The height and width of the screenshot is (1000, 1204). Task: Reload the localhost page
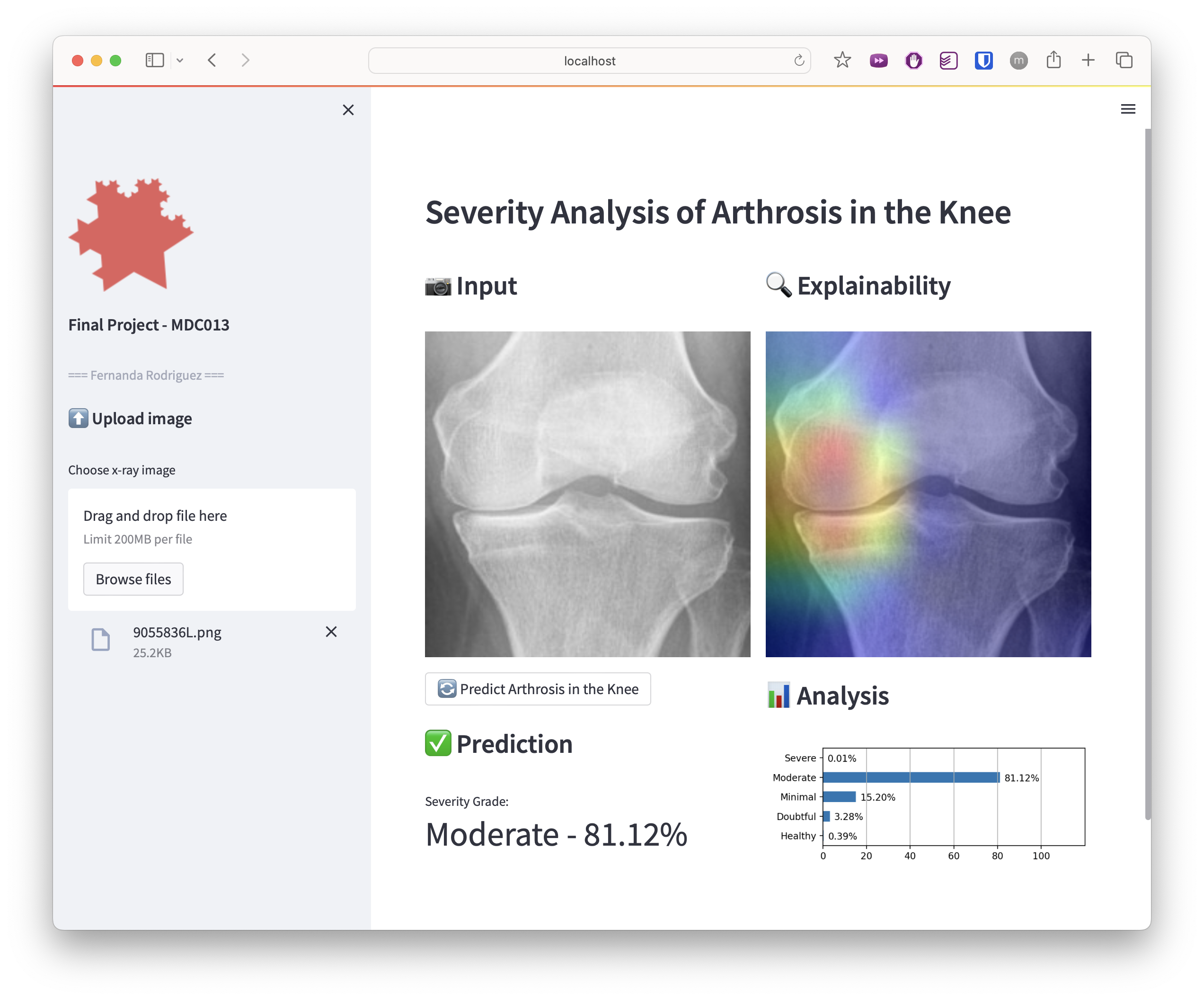point(799,61)
